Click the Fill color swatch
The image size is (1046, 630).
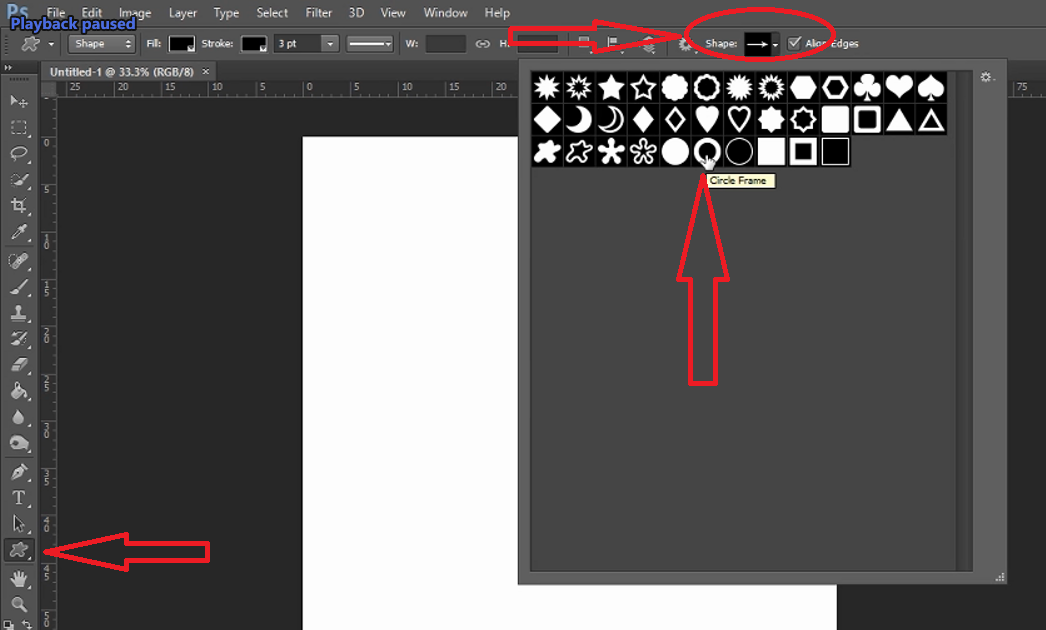point(181,43)
